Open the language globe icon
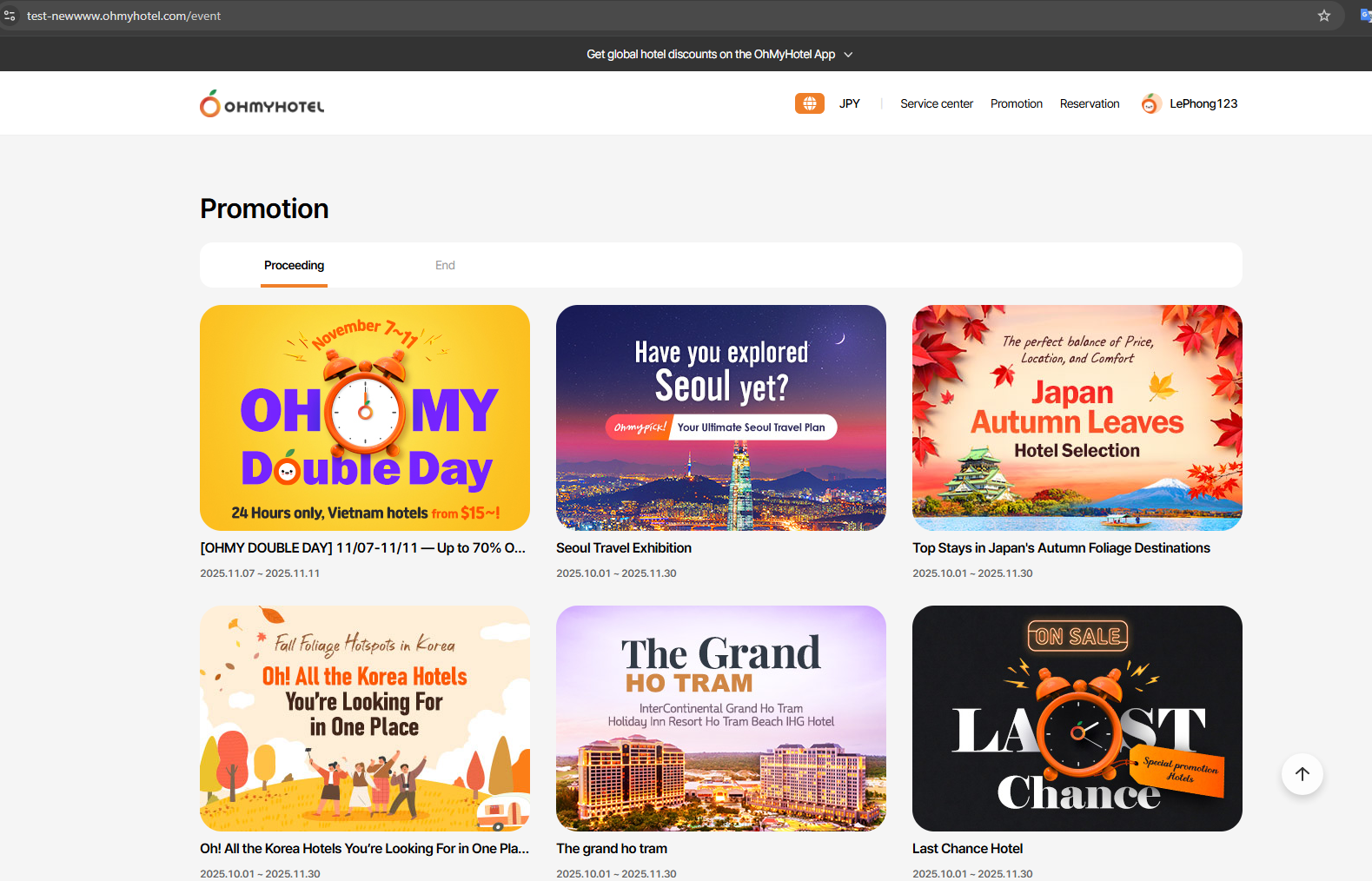The height and width of the screenshot is (881, 1372). click(x=810, y=103)
